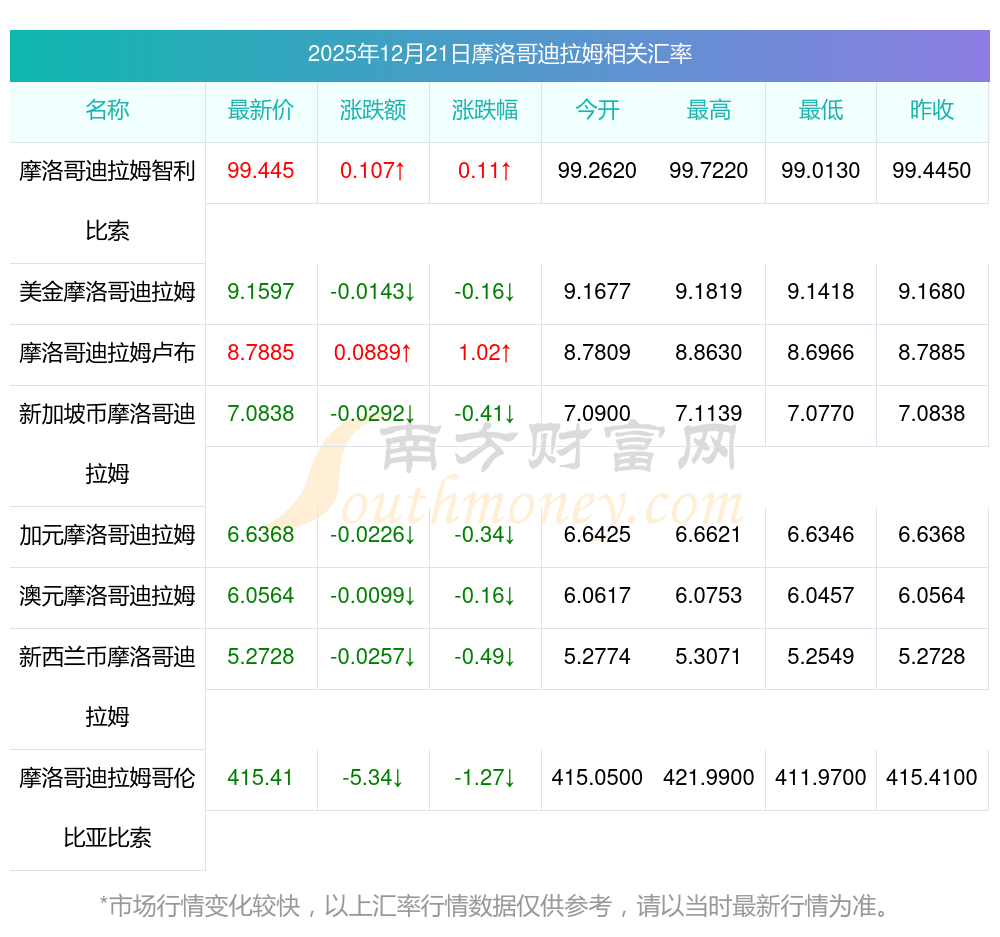The height and width of the screenshot is (937, 1000).
Task: Select the 最新价 column header
Action: coord(261,111)
